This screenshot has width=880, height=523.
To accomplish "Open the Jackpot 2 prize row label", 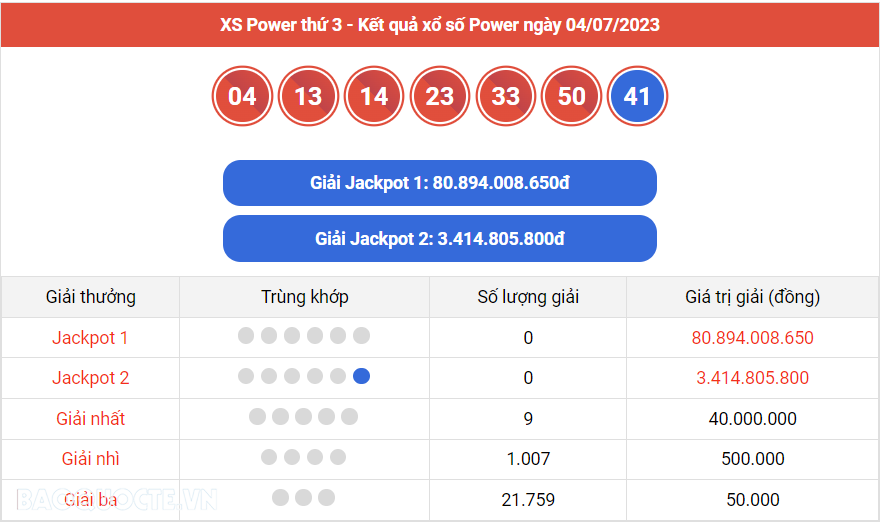I will coord(91,378).
